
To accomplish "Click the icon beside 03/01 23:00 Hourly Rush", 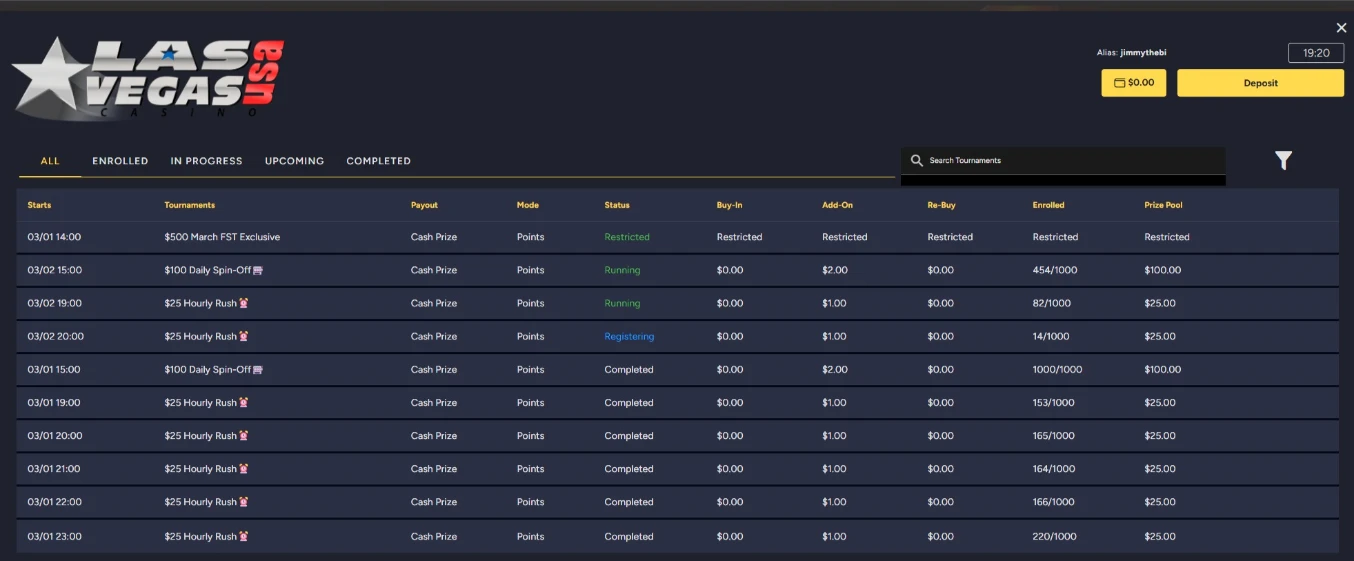I will pos(243,536).
